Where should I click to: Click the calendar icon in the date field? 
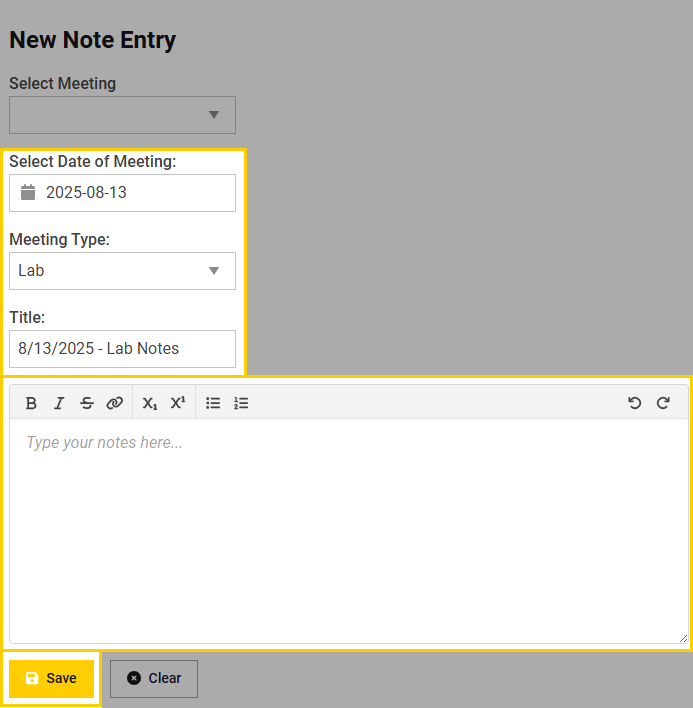pyautogui.click(x=28, y=192)
